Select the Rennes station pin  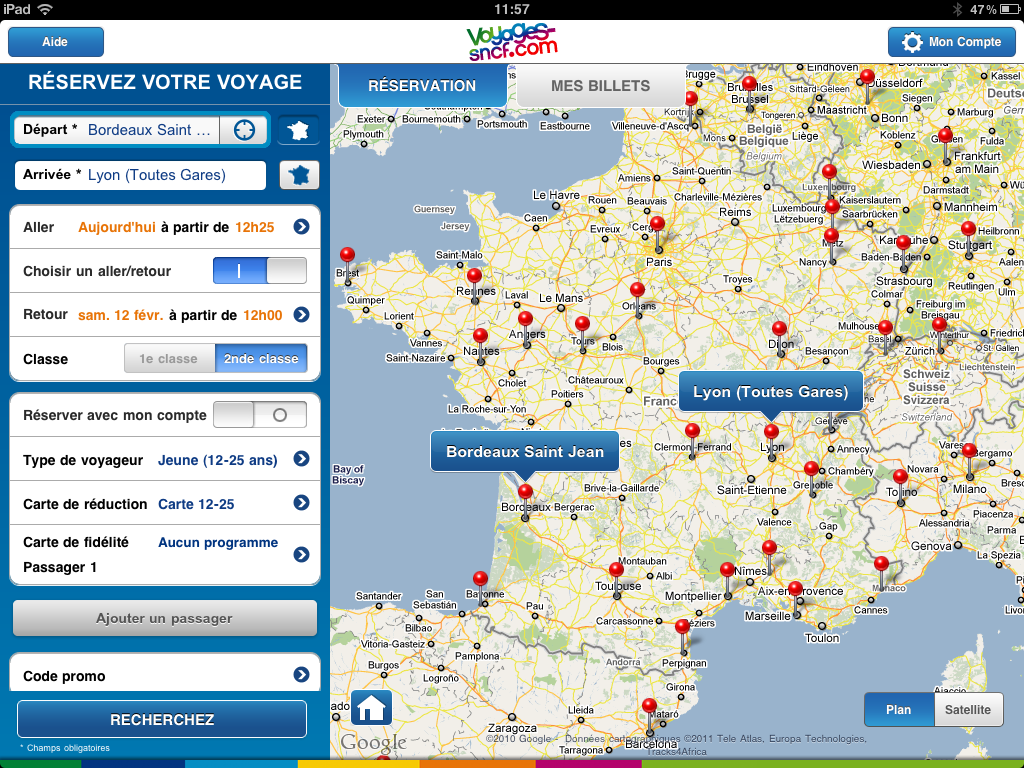[x=475, y=285]
